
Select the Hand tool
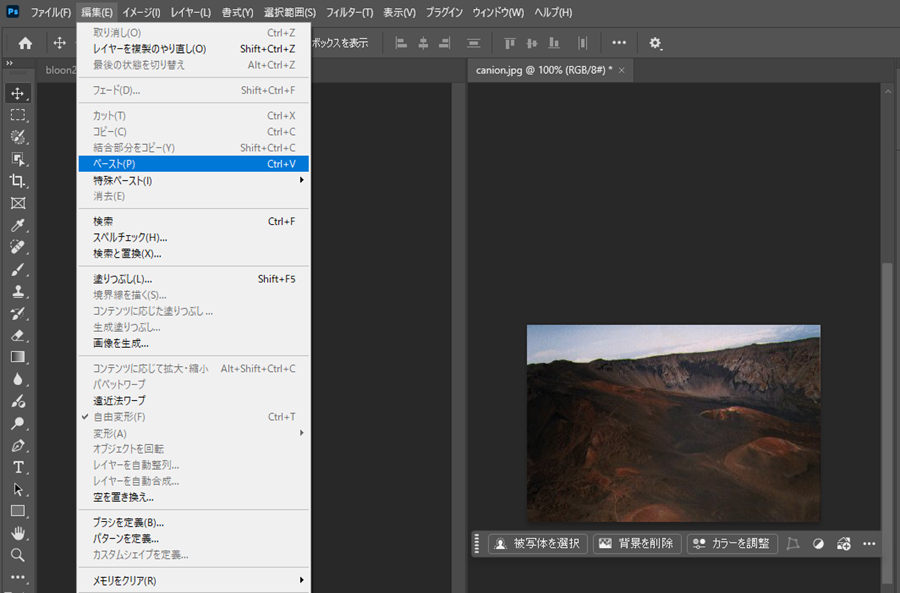(x=18, y=533)
